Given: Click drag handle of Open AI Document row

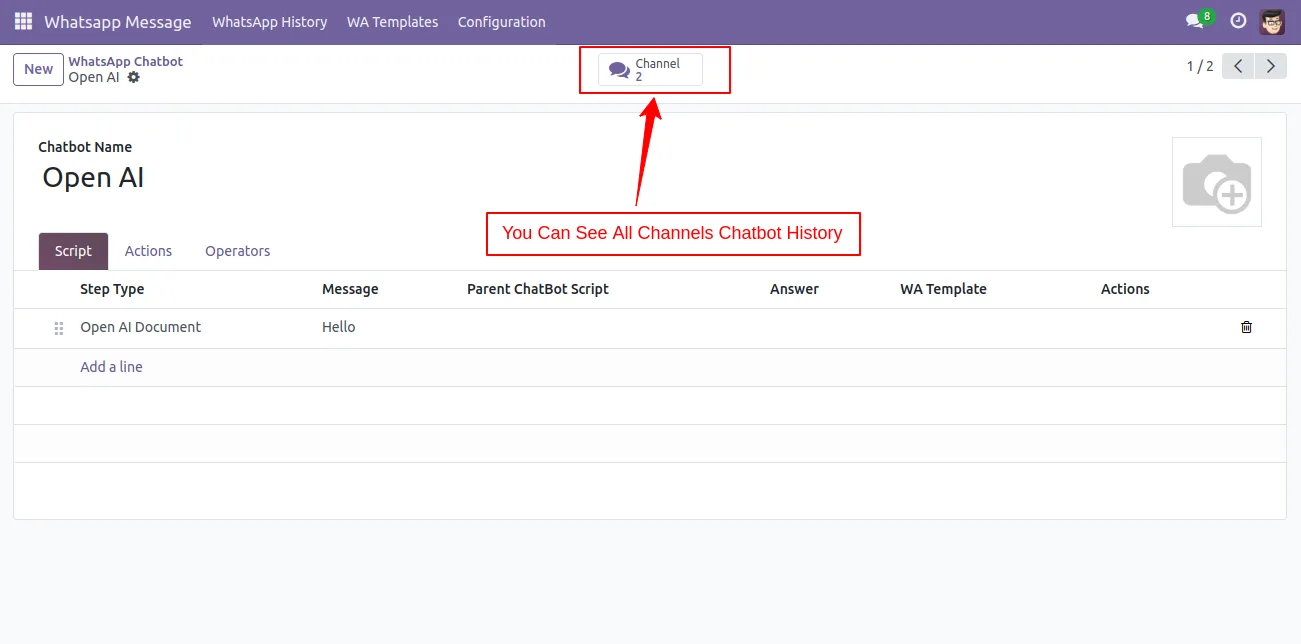Looking at the screenshot, I should click(59, 328).
